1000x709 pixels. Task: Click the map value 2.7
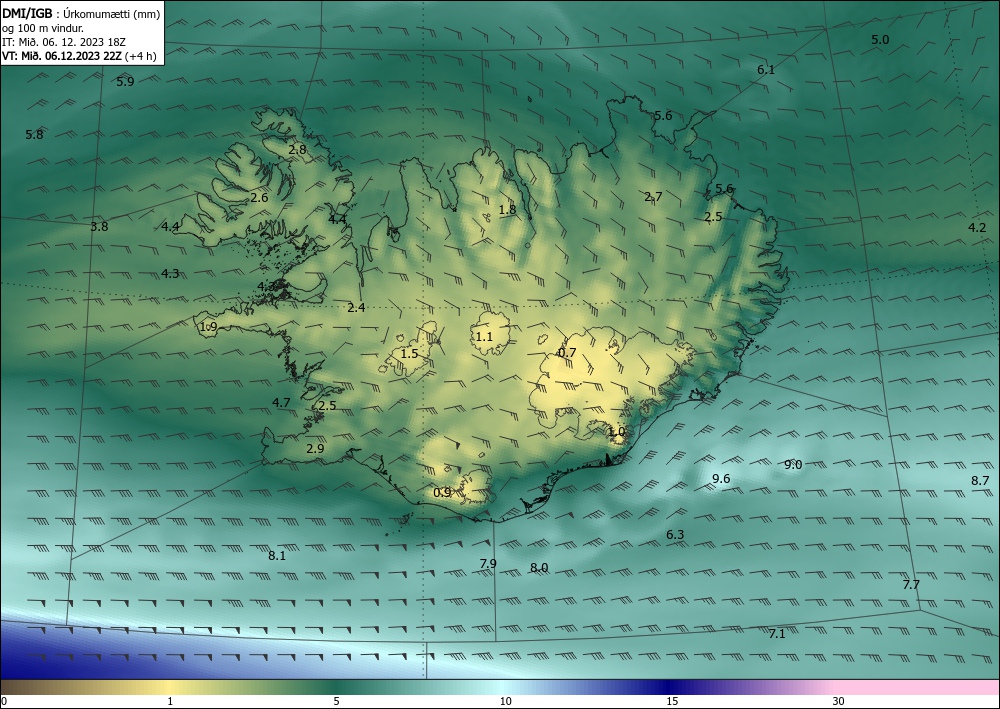coord(653,196)
